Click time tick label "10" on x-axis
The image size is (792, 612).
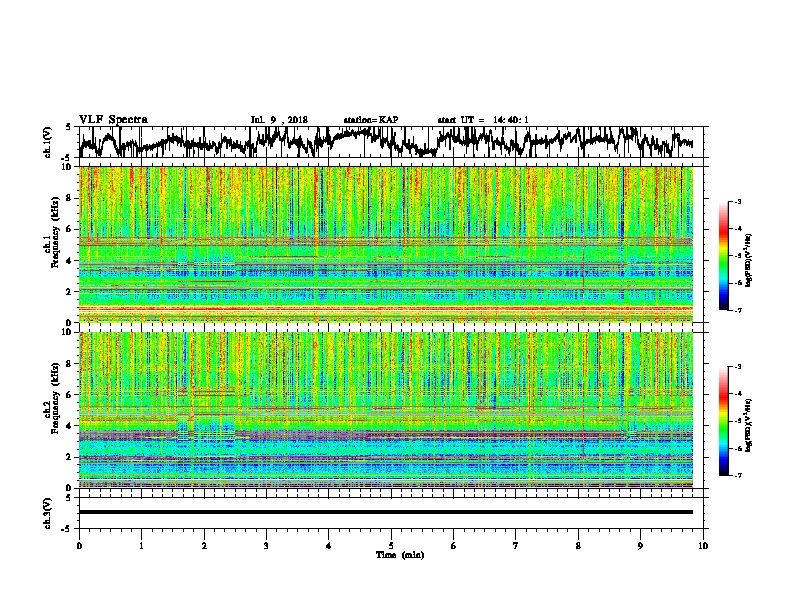703,546
